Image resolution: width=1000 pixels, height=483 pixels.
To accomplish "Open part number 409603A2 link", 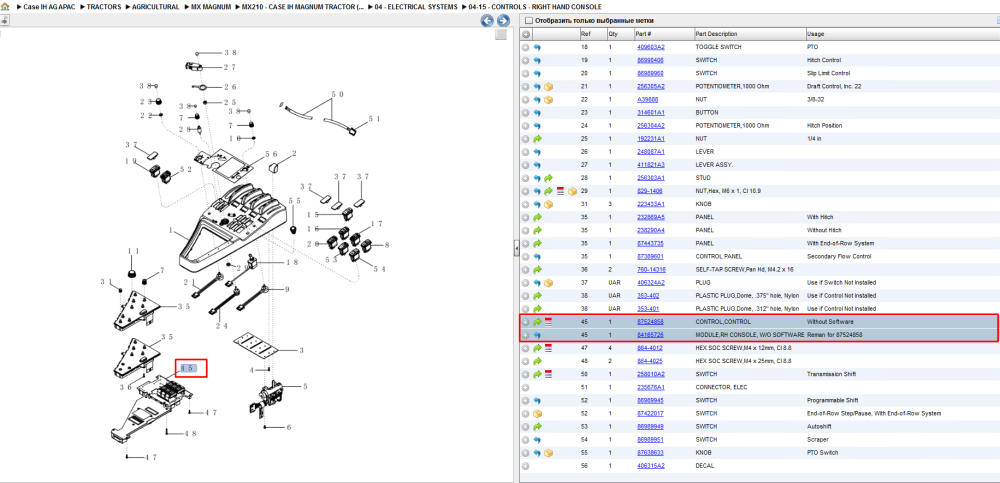I will 651,47.
